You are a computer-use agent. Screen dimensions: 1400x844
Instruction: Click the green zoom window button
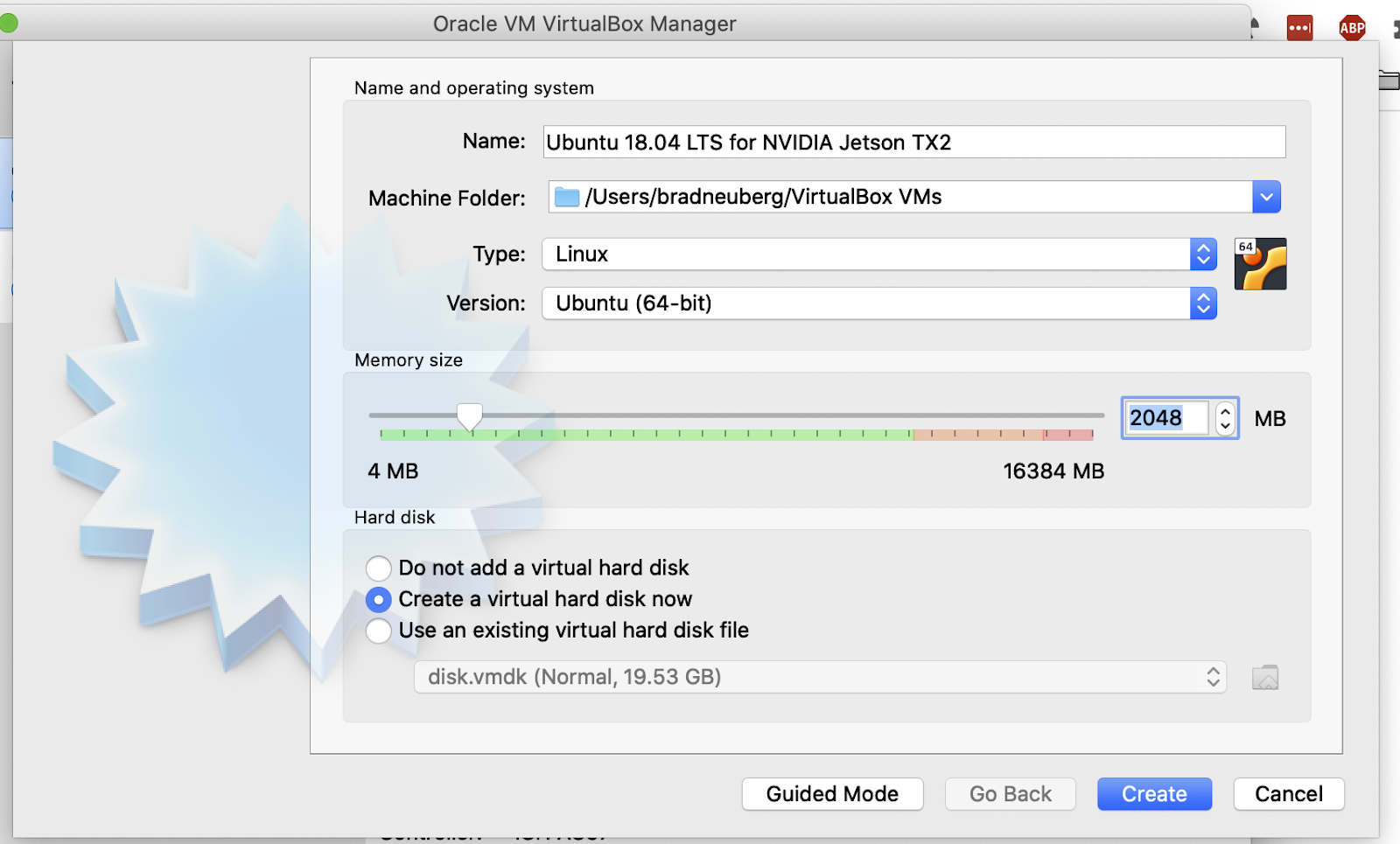(x=8, y=22)
